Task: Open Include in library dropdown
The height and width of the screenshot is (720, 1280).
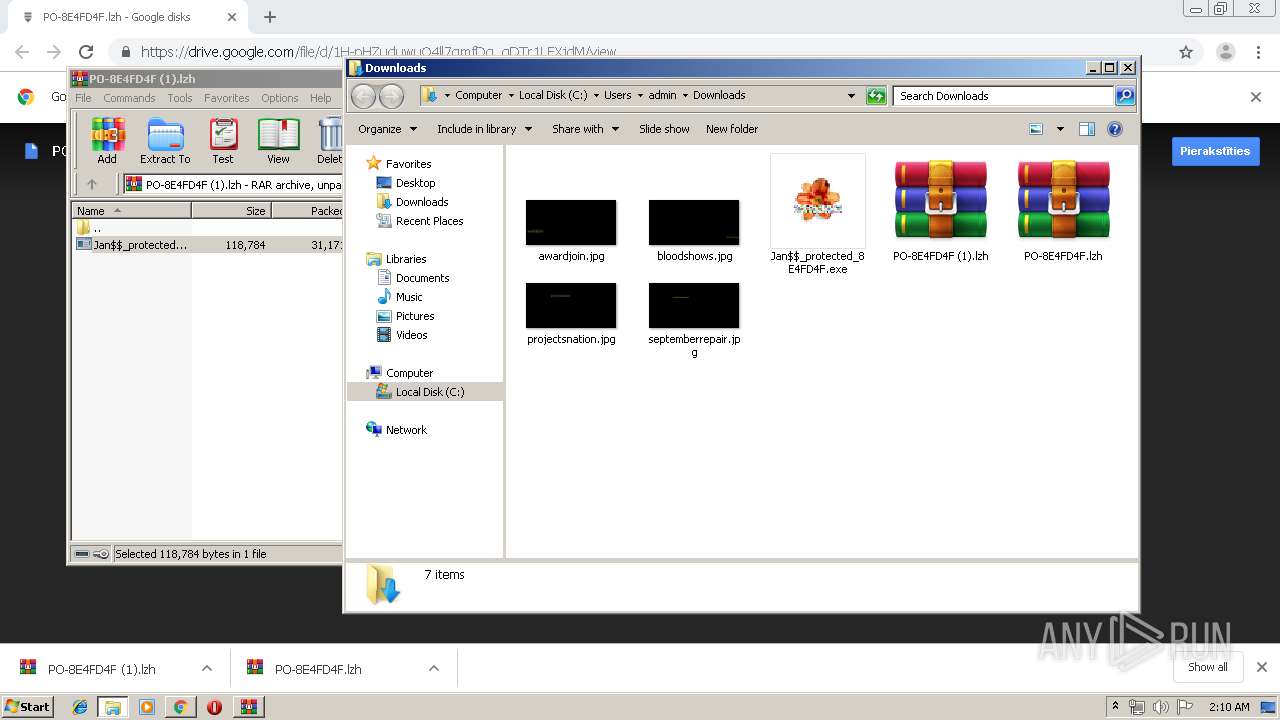Action: [484, 129]
